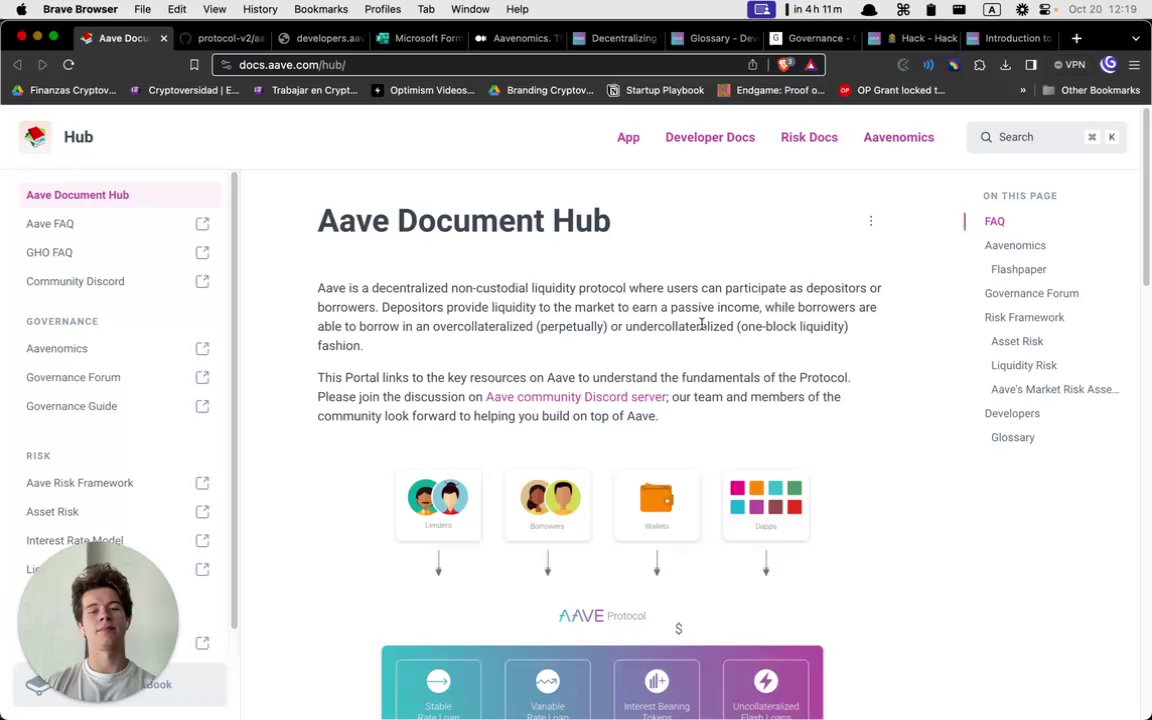This screenshot has height=720, width=1152.
Task: Open the Brave hamburger menu
Action: click(1134, 65)
